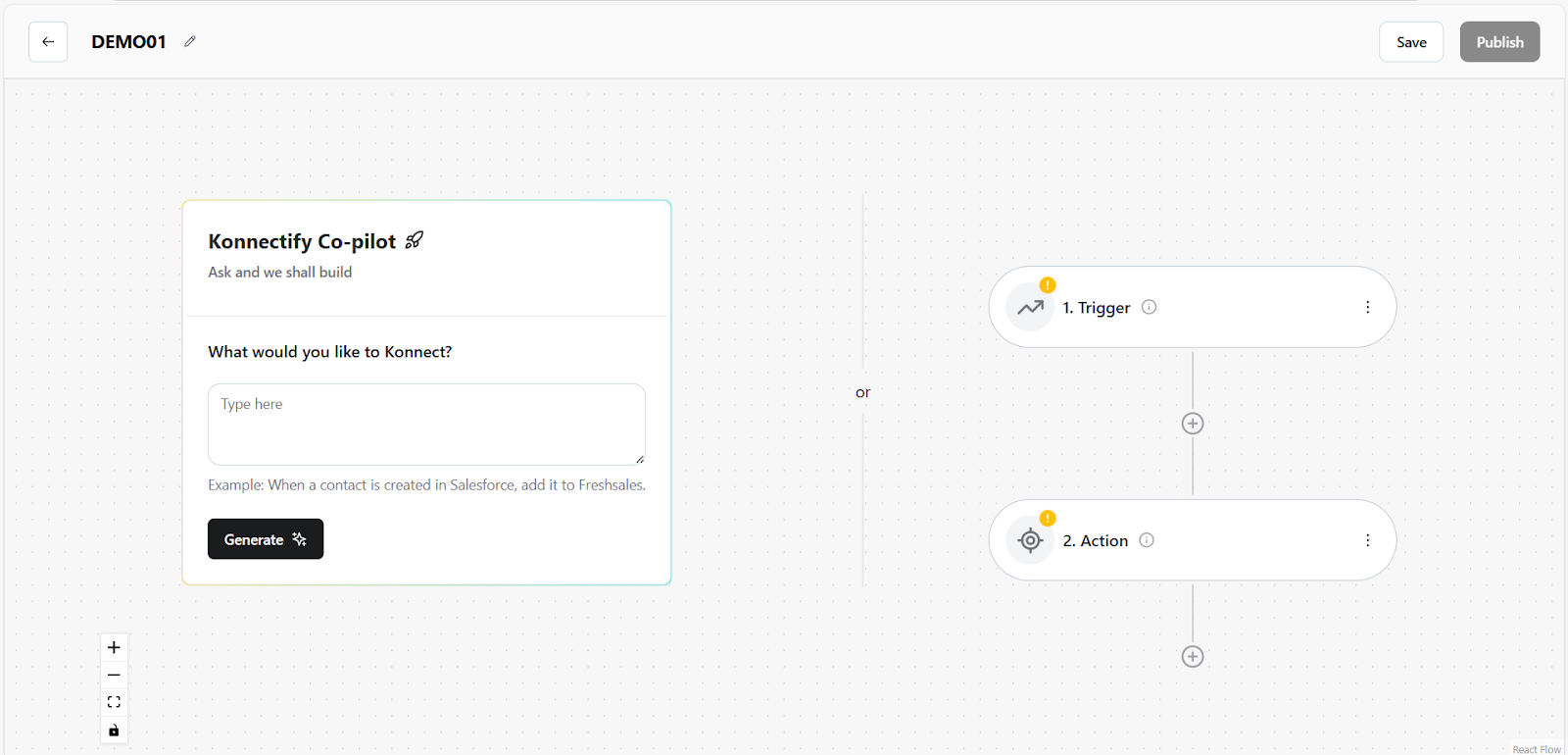Click the Action warning badge

(x=1048, y=519)
